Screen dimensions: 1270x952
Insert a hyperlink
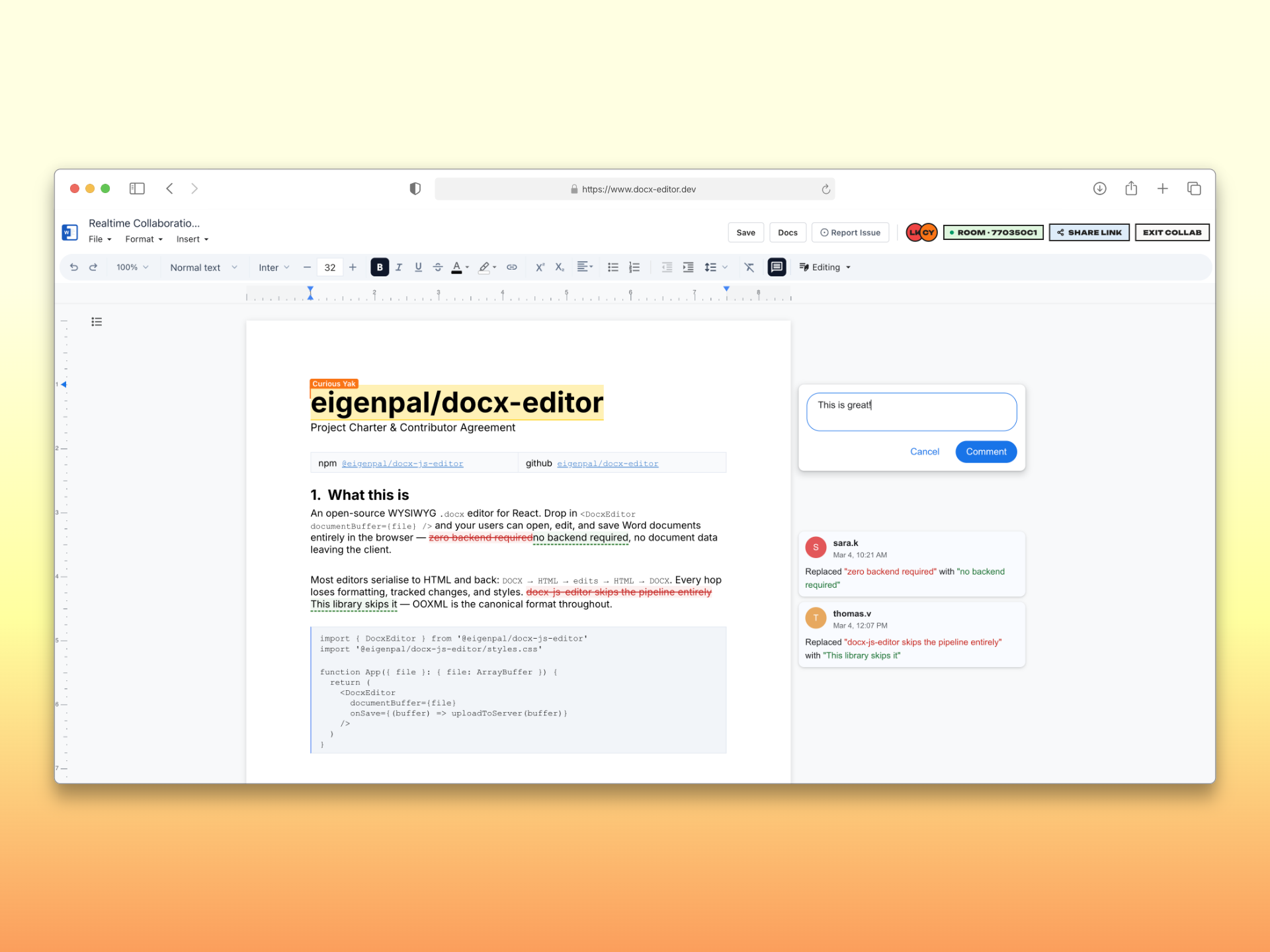(x=512, y=267)
